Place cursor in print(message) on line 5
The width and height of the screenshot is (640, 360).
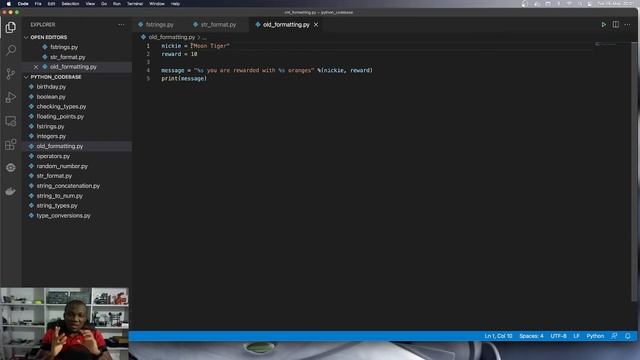pos(184,78)
